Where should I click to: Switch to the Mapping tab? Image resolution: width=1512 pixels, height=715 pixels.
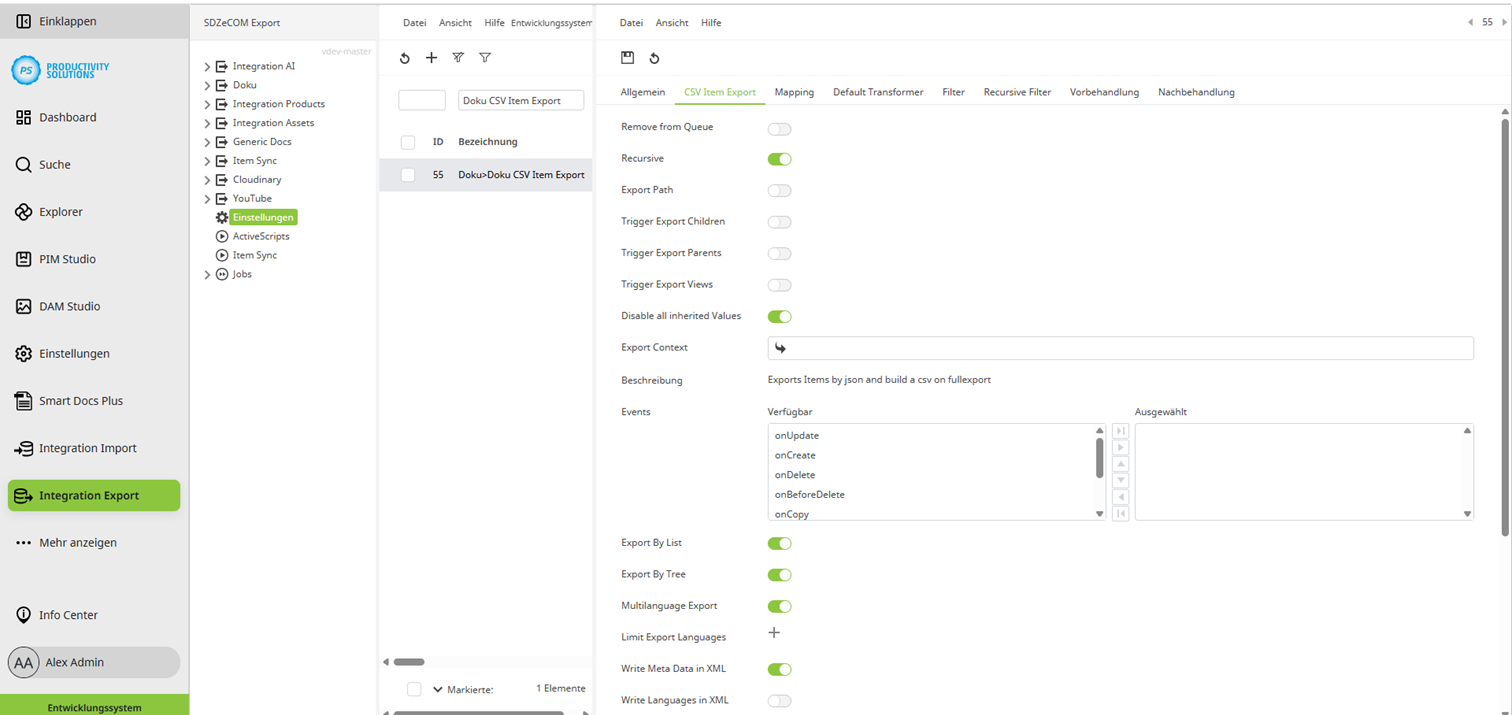[x=793, y=91]
